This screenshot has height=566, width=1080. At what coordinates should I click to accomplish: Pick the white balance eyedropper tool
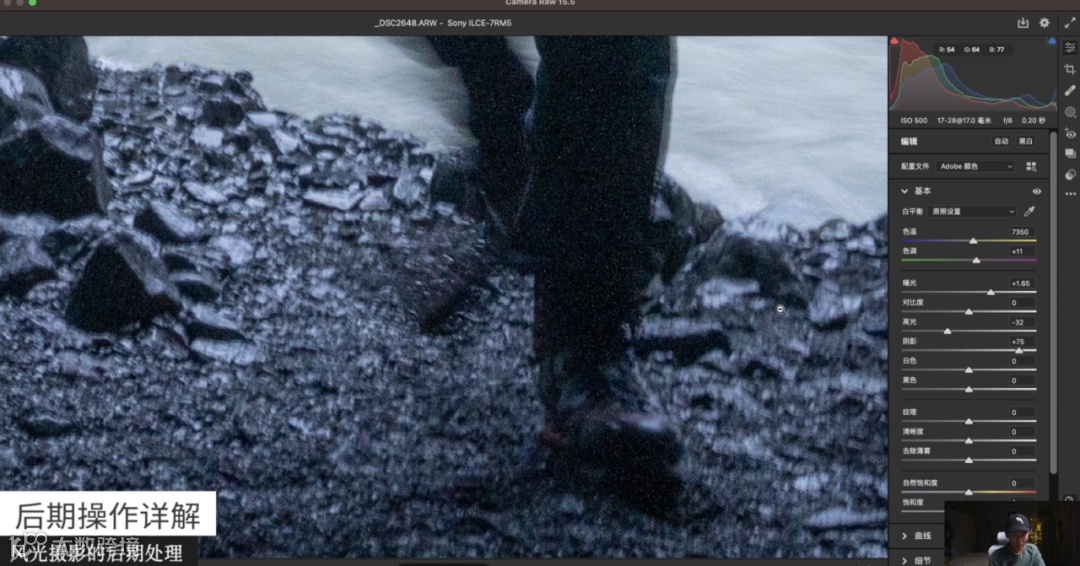pyautogui.click(x=1030, y=211)
